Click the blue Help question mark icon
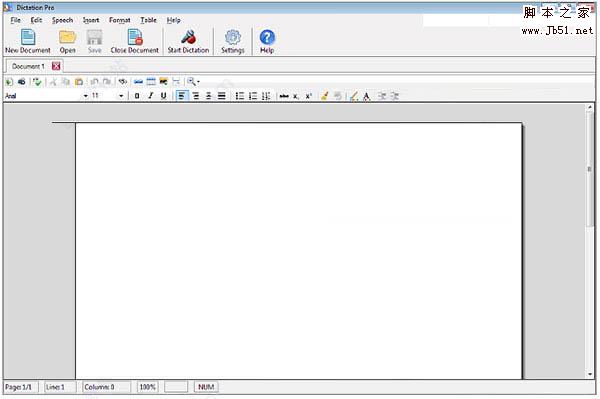 [x=267, y=41]
